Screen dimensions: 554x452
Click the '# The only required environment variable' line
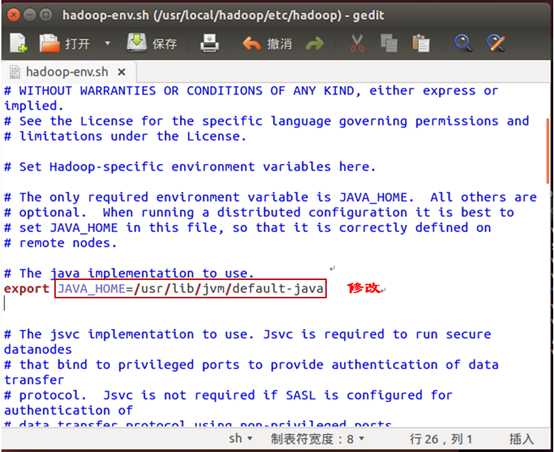pyautogui.click(x=270, y=197)
